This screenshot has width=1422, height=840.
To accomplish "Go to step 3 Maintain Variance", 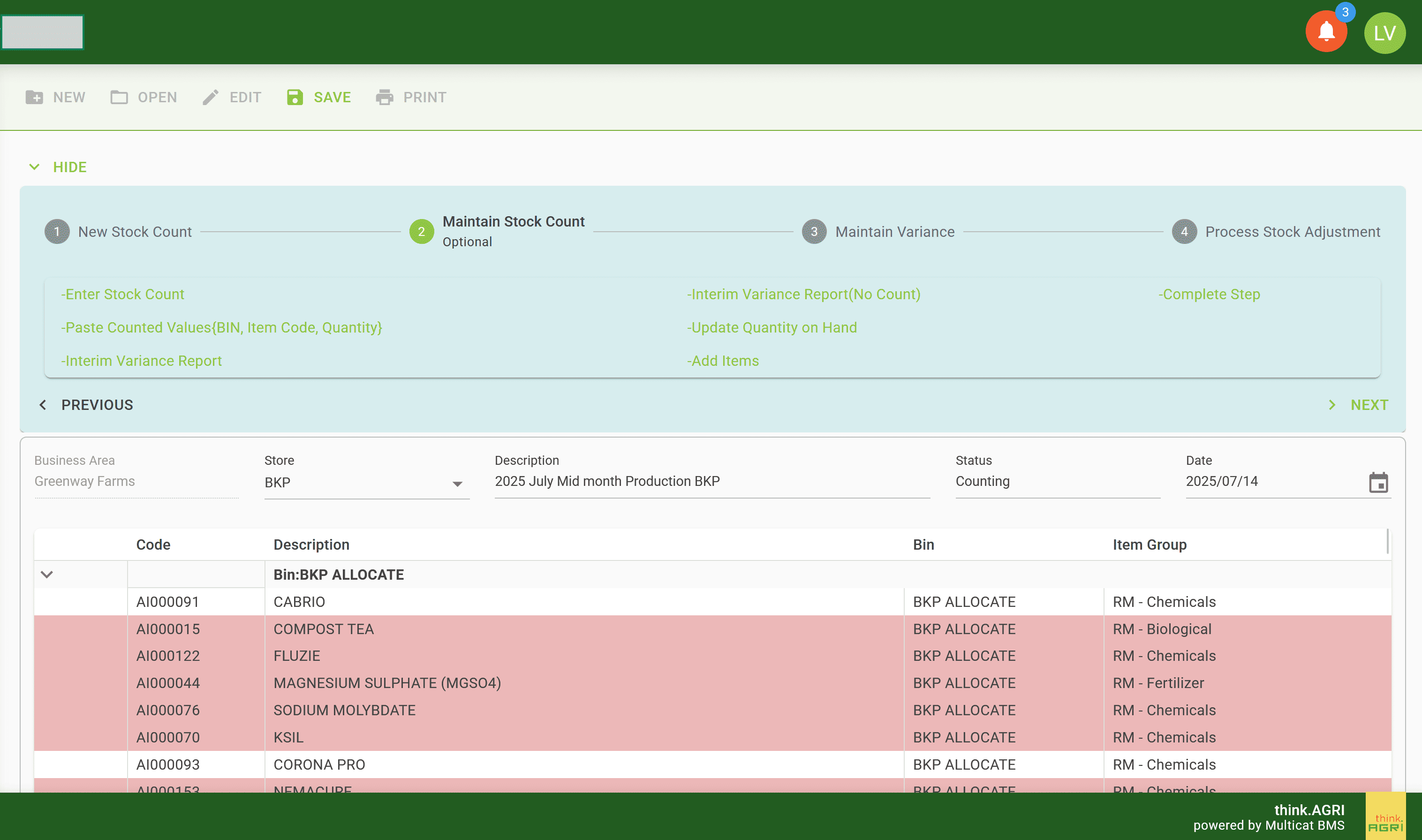I will click(x=878, y=232).
